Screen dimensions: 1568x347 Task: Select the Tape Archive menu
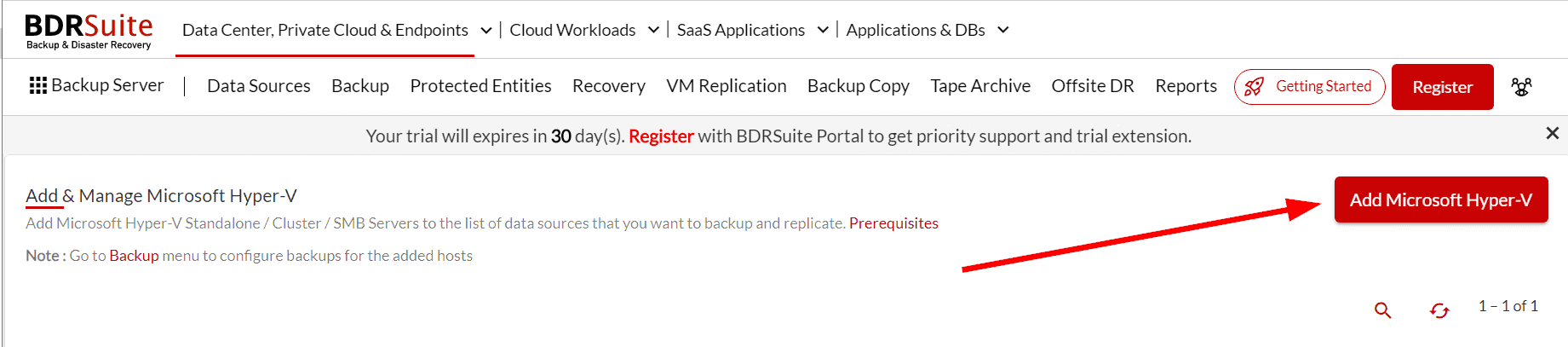point(980,86)
